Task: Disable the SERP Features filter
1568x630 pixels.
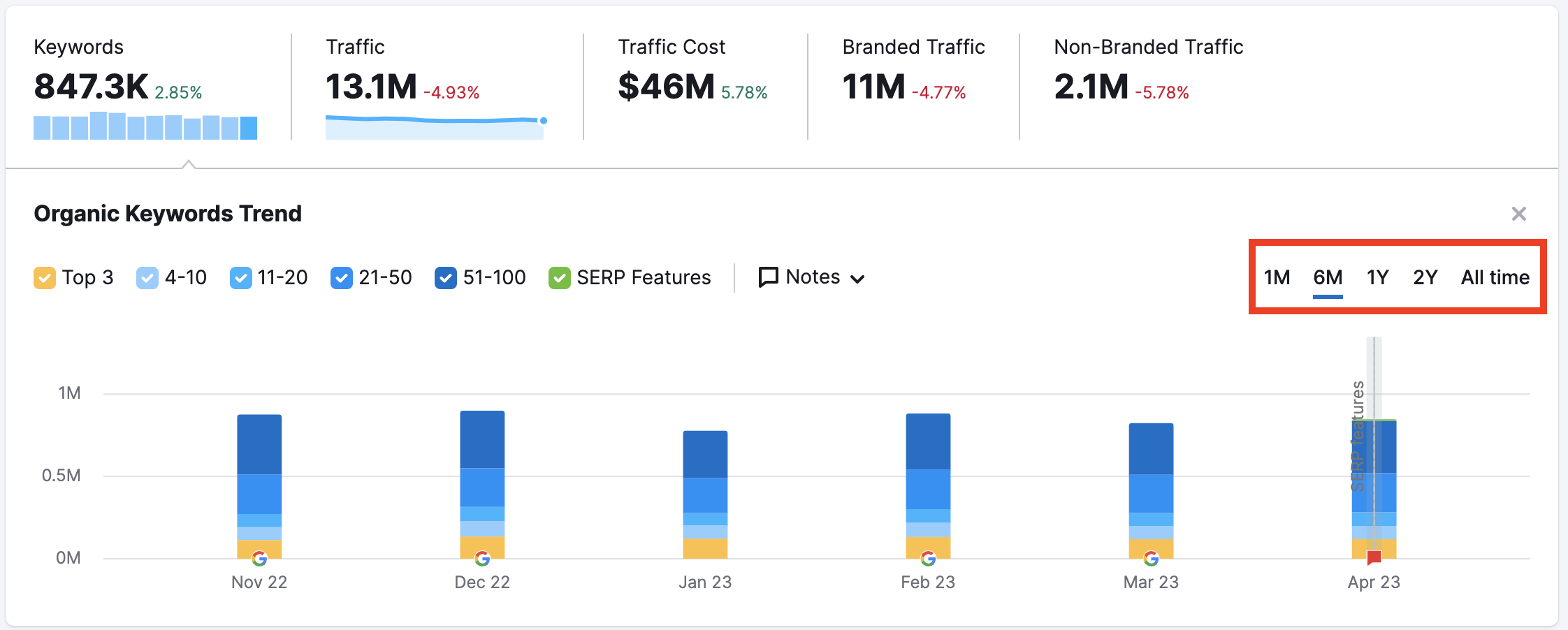Action: pos(559,277)
